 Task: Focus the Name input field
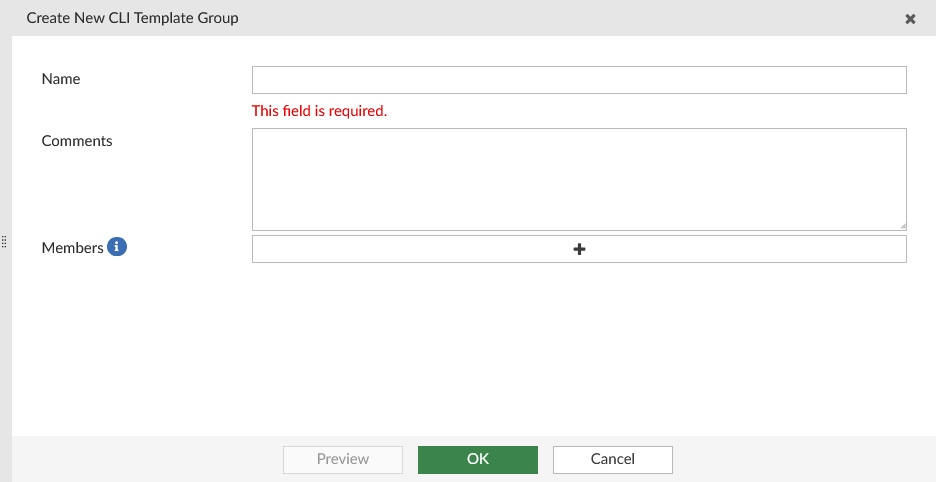579,80
